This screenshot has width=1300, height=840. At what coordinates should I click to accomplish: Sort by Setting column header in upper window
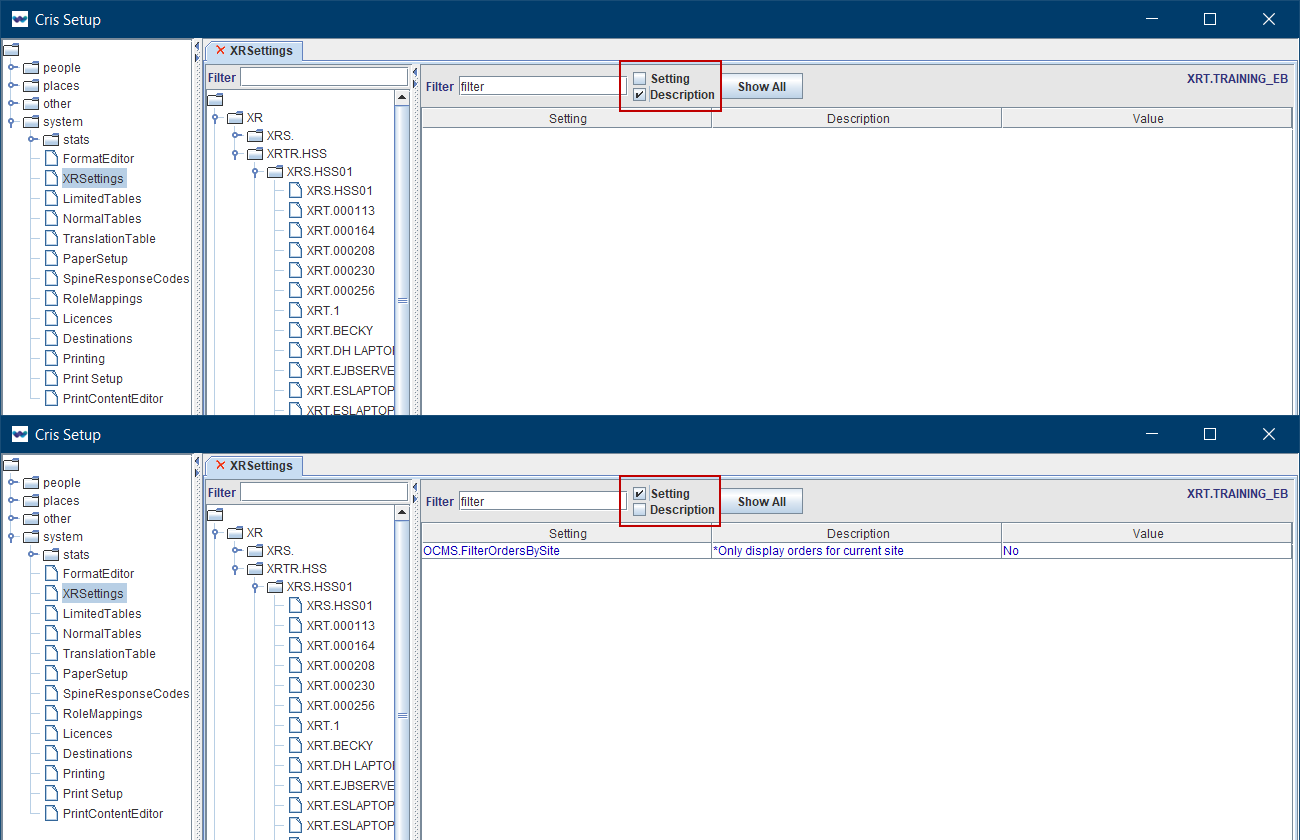[x=567, y=119]
